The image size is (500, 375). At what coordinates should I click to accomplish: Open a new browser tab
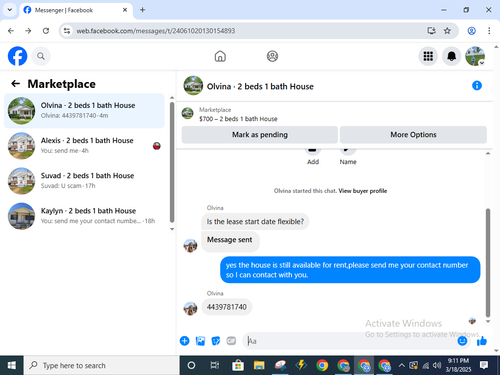point(142,10)
